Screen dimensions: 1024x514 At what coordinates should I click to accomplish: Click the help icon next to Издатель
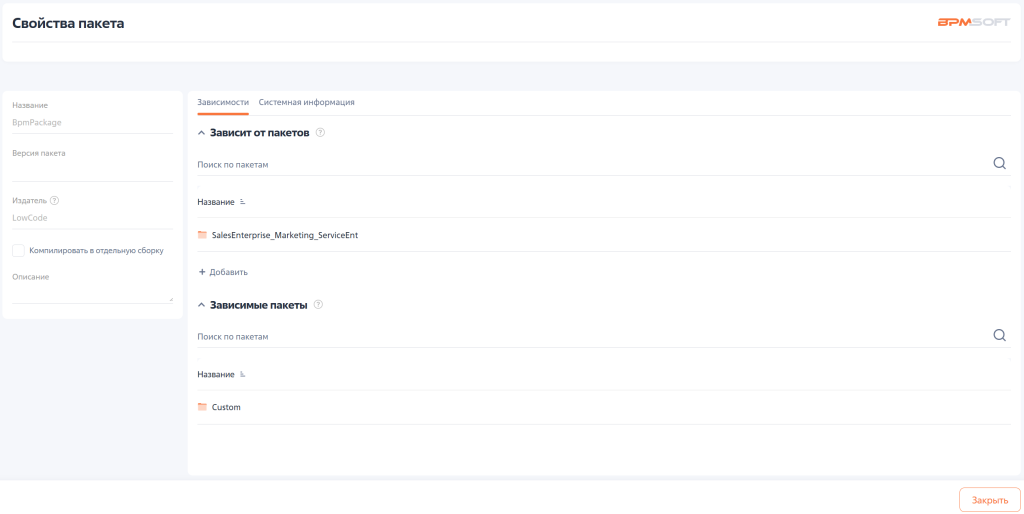click(54, 200)
